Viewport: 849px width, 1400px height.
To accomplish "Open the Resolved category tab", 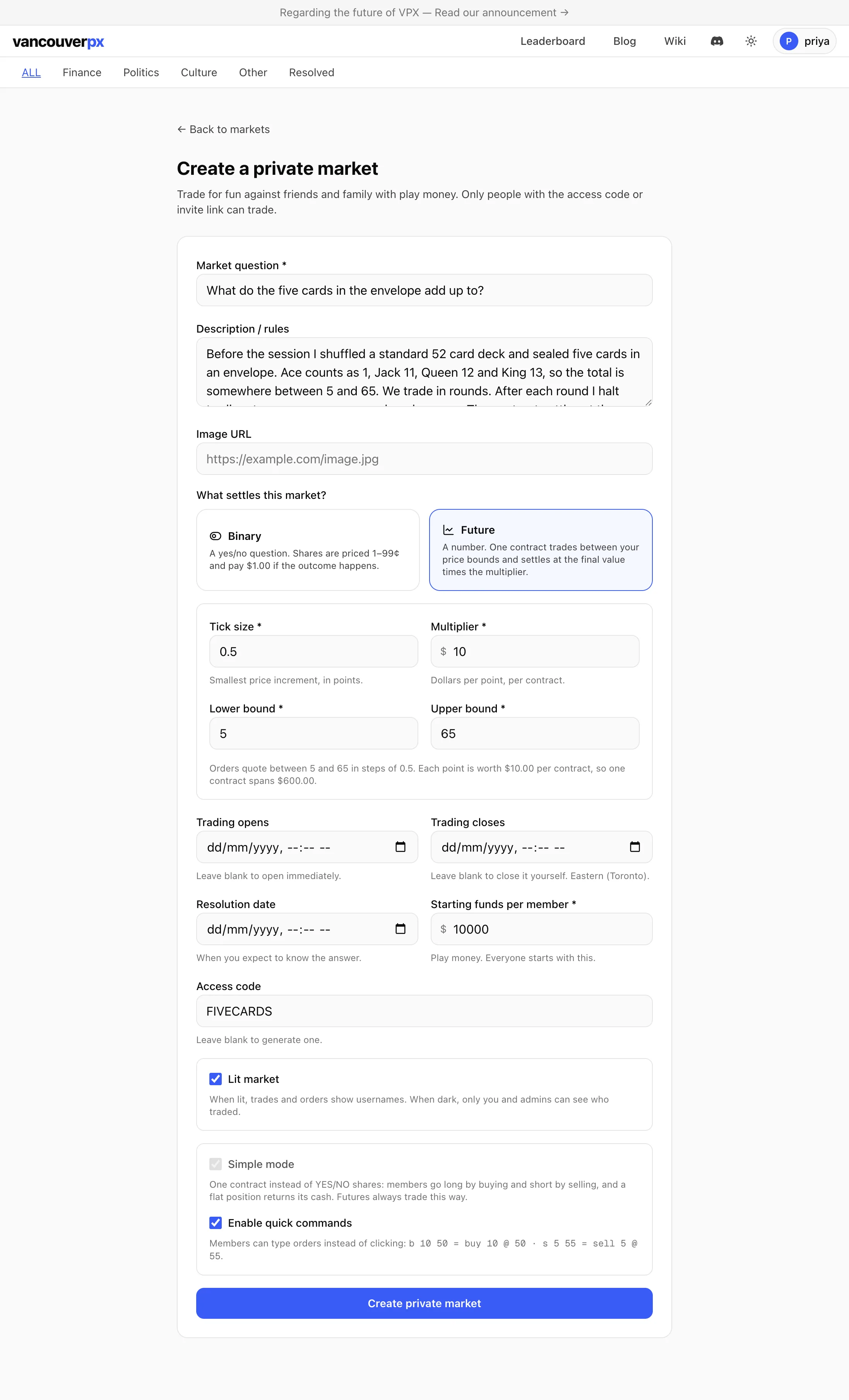I will pos(312,72).
